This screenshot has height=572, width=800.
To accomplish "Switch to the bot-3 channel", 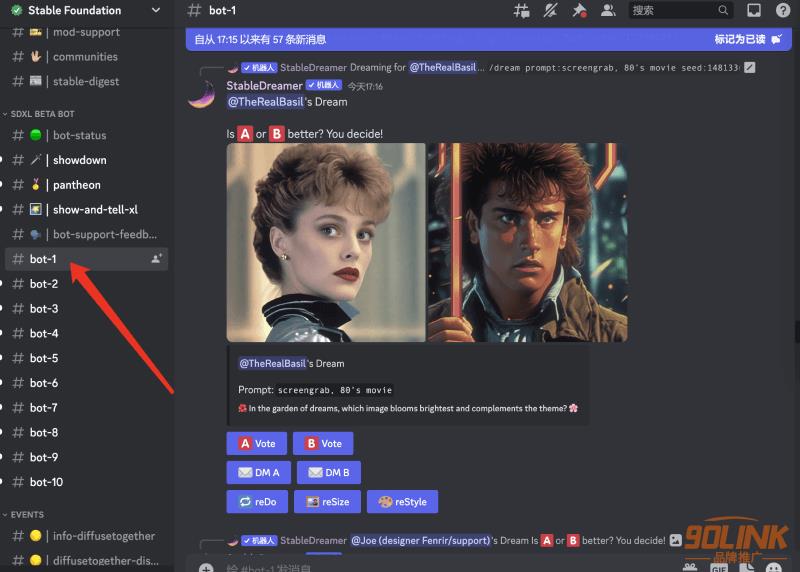I will pyautogui.click(x=87, y=309).
